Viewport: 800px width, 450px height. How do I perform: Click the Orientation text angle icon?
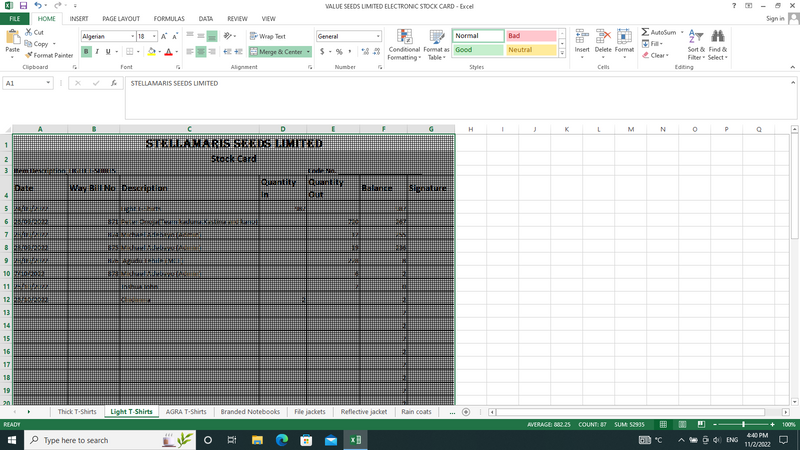pyautogui.click(x=228, y=36)
